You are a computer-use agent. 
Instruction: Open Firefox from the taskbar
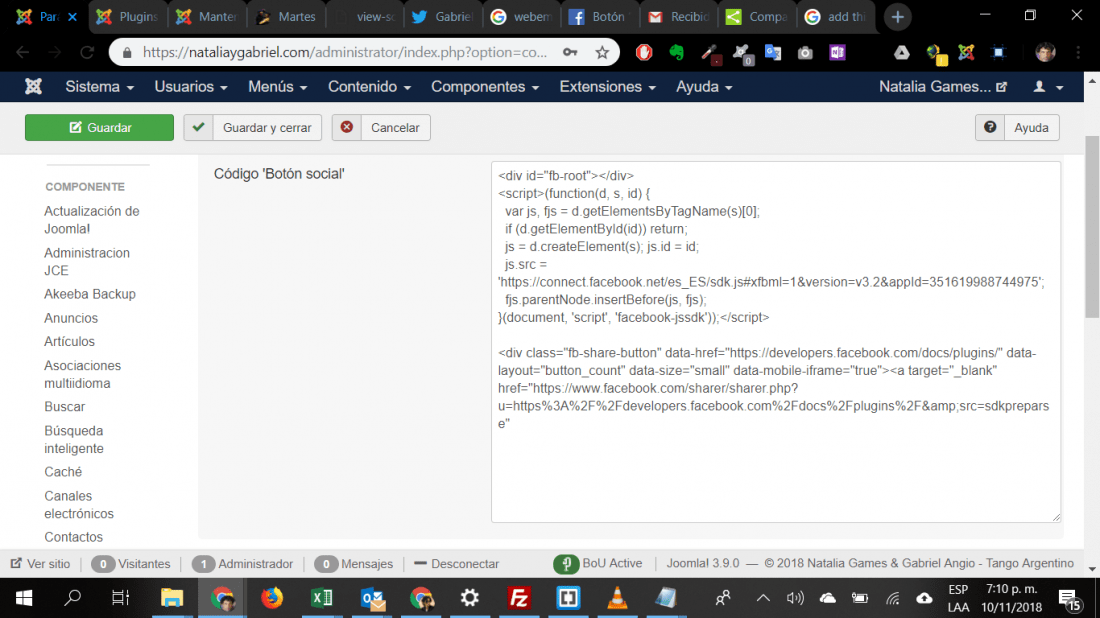point(271,598)
